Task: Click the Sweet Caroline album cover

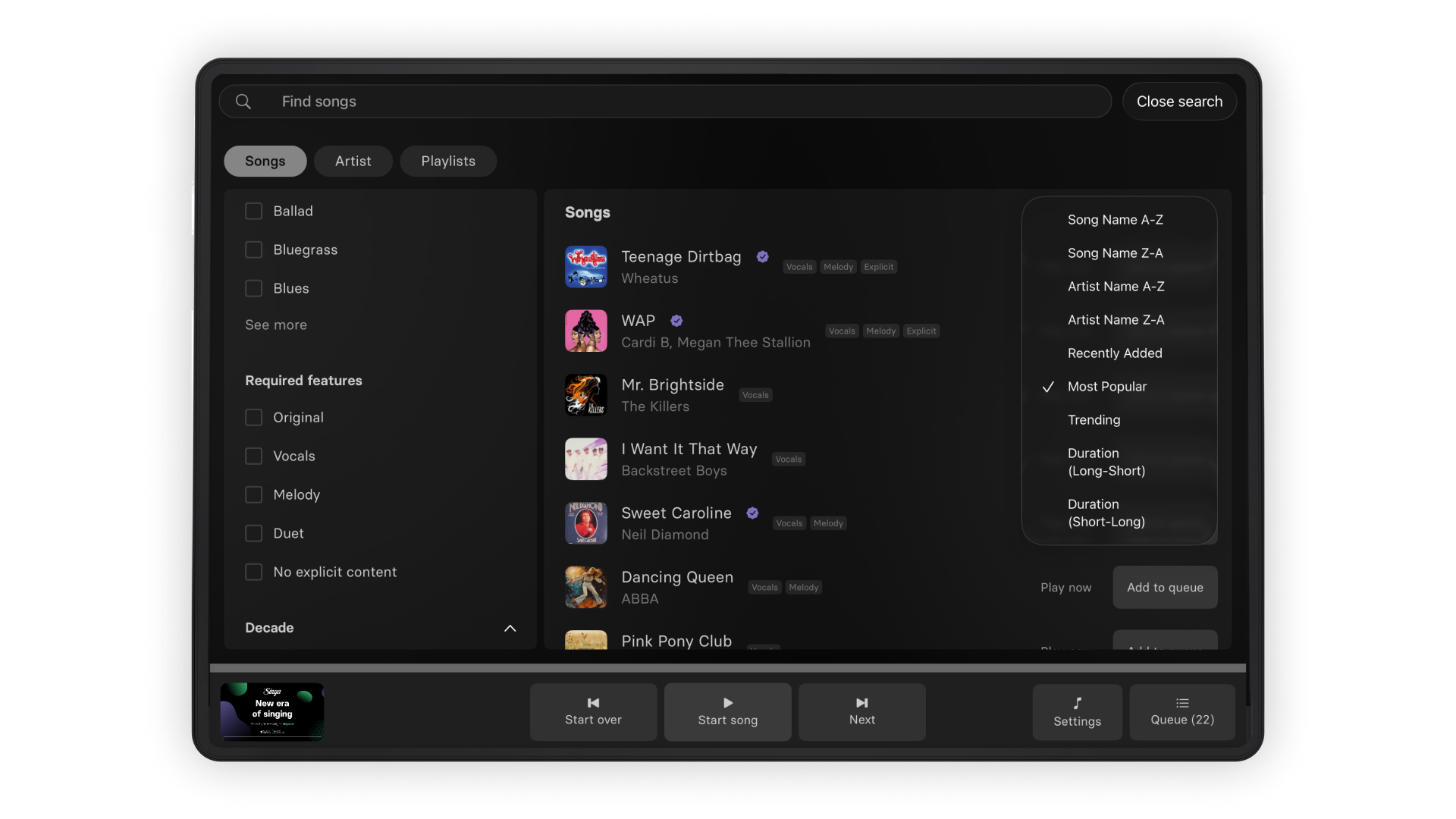Action: (x=585, y=523)
